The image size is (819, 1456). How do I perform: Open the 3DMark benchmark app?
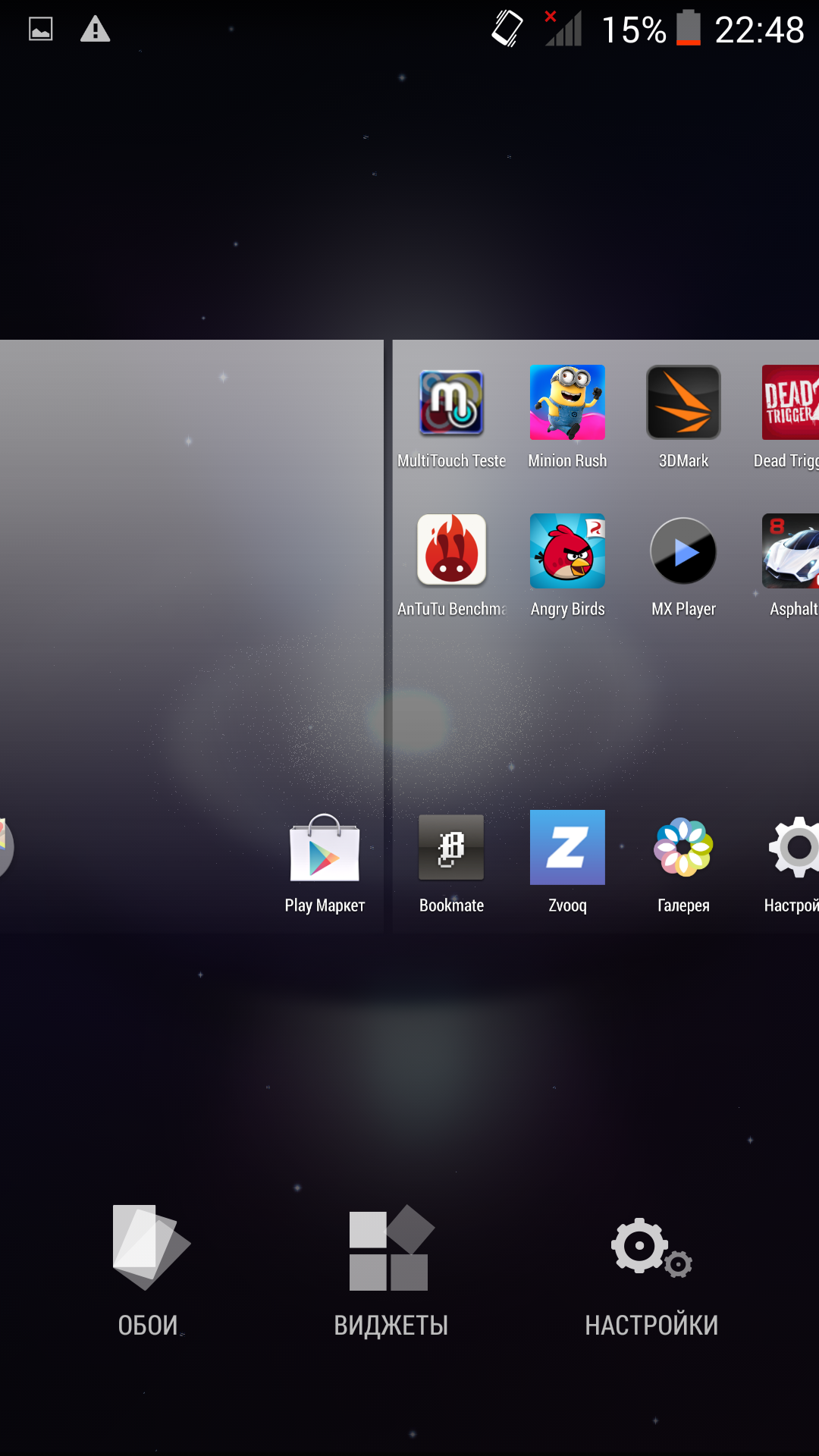click(683, 403)
